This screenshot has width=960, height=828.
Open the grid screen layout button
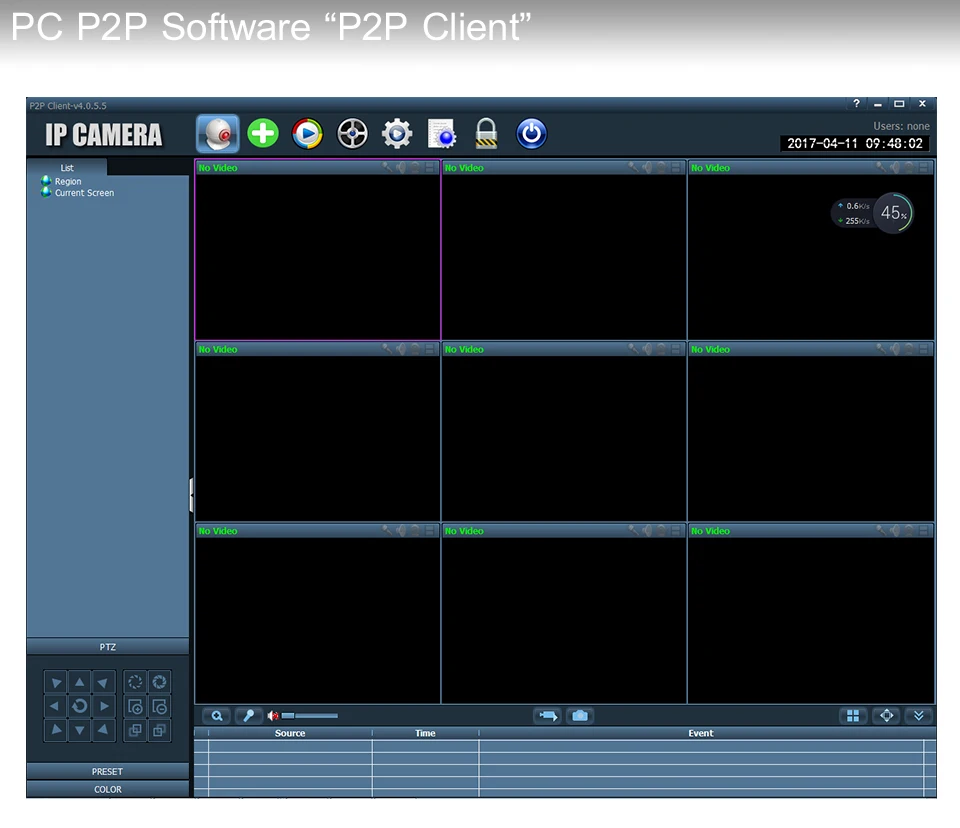point(853,715)
